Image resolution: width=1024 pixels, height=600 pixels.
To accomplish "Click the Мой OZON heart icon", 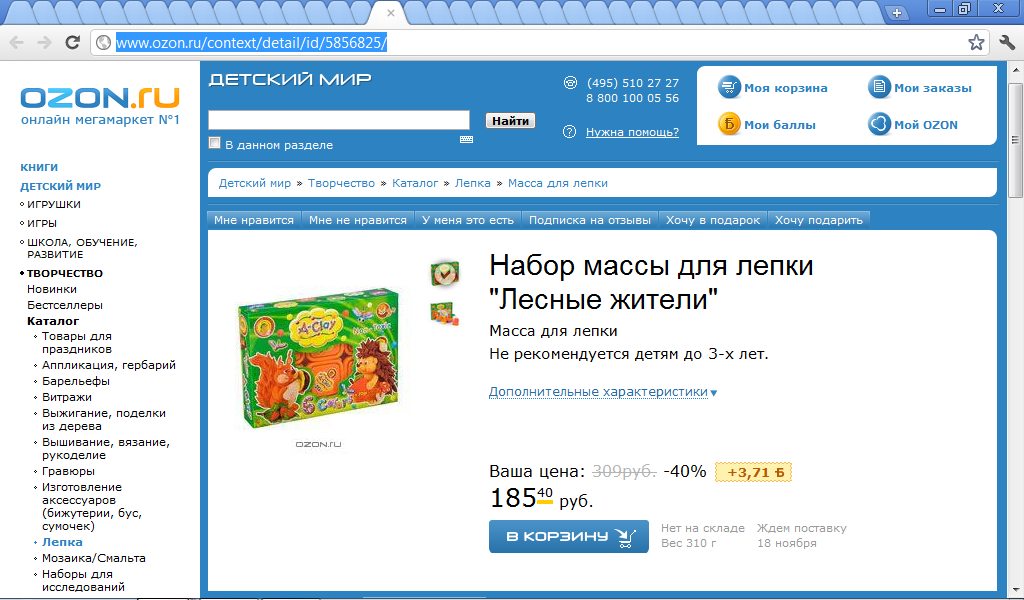I will 879,123.
